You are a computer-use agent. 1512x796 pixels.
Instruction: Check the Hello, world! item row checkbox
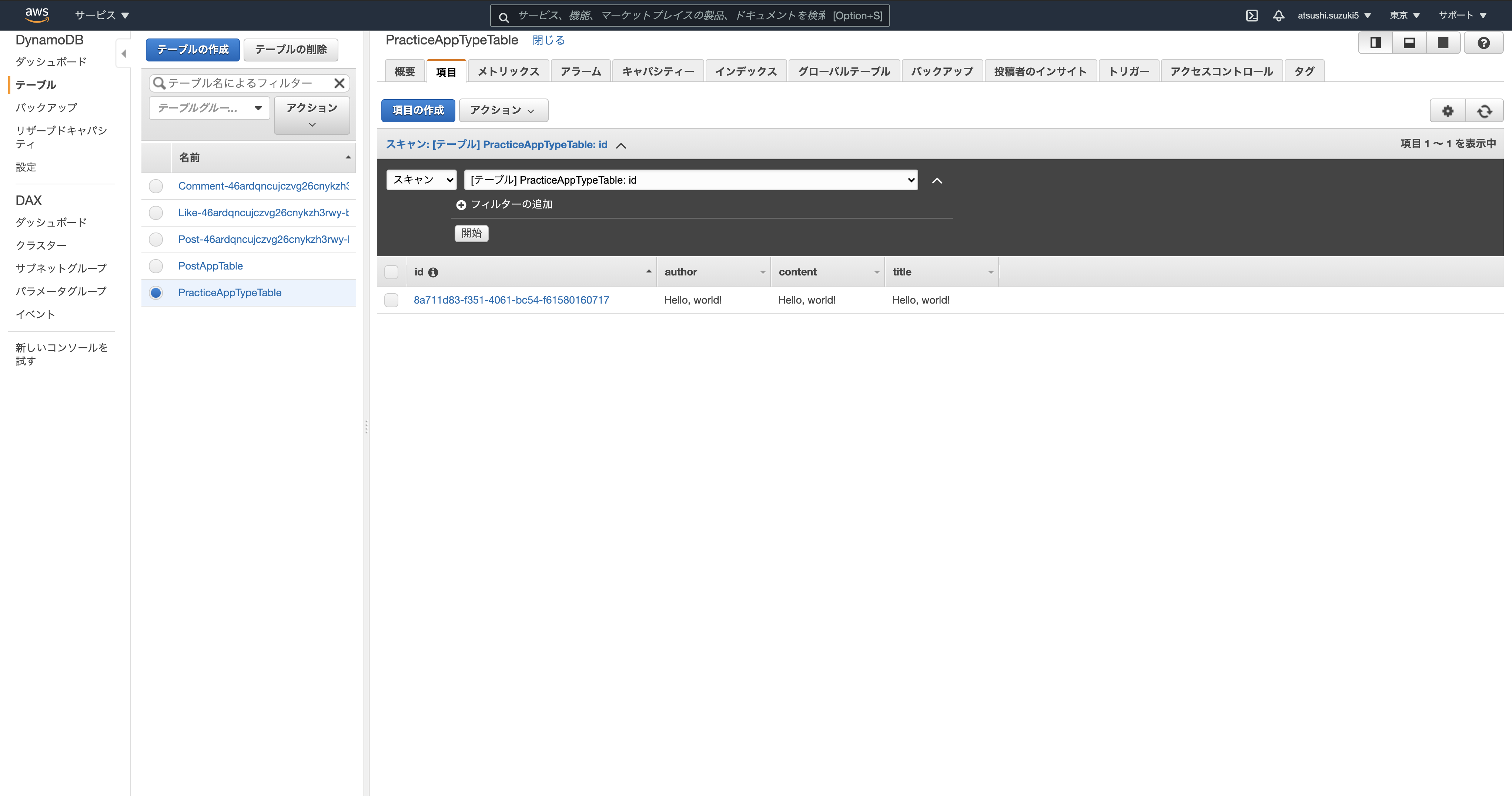pos(391,301)
